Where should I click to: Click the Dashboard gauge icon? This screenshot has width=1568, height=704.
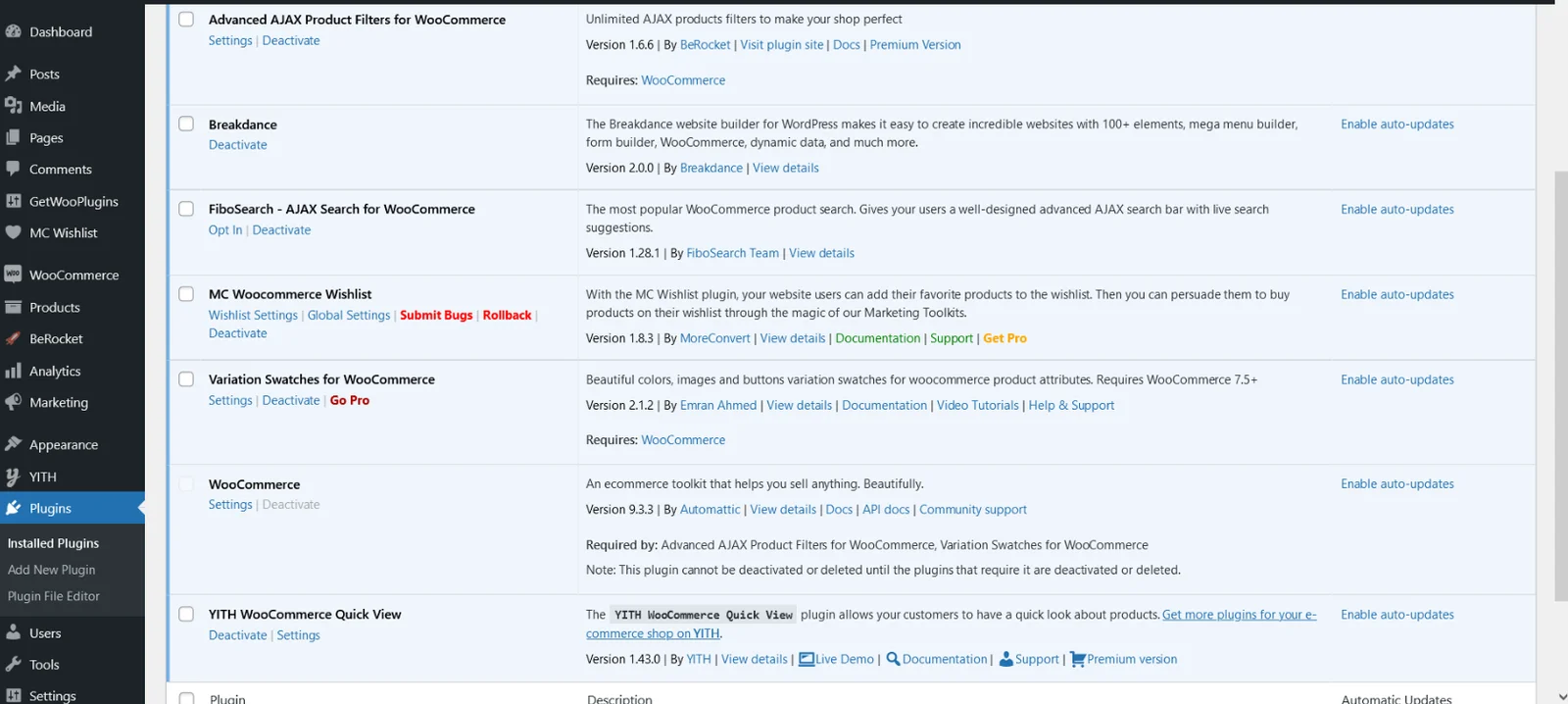coord(13,31)
